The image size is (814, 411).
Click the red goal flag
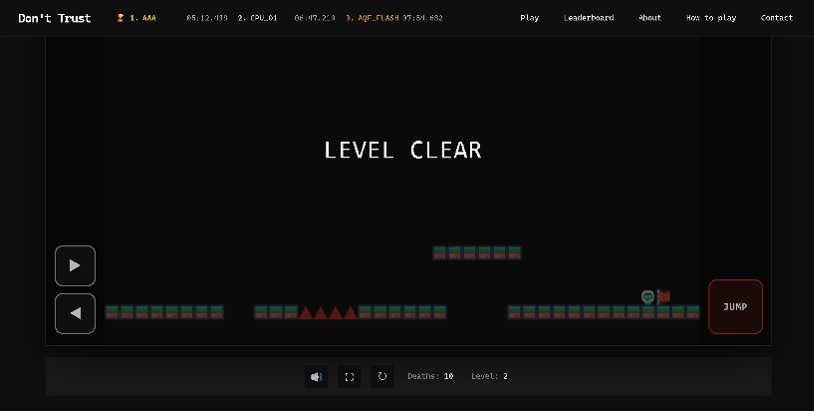pyautogui.click(x=663, y=297)
